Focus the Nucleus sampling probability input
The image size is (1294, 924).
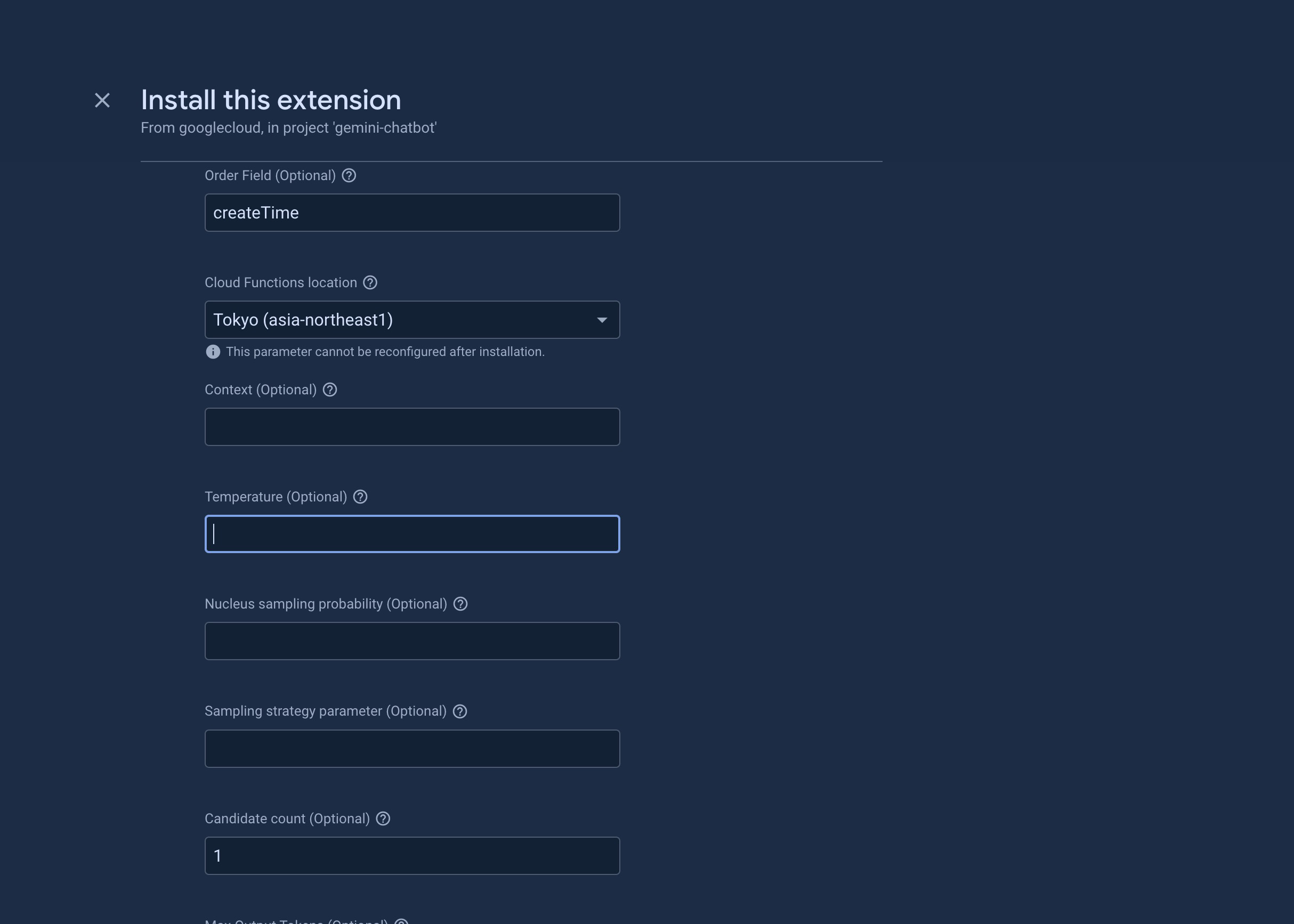[412, 641]
